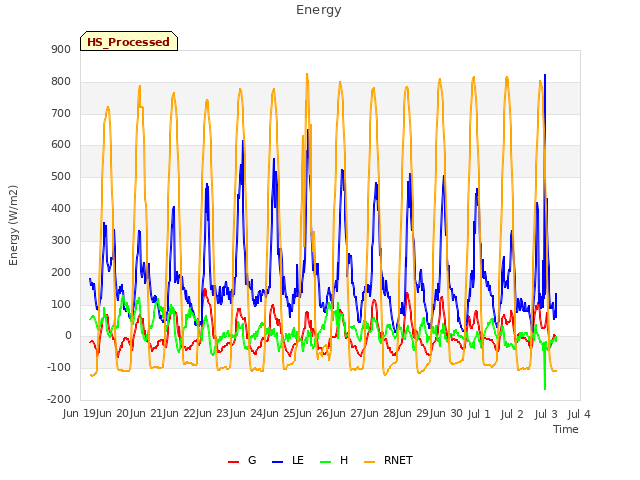Click the 700 y-axis tick label

[x=61, y=113]
